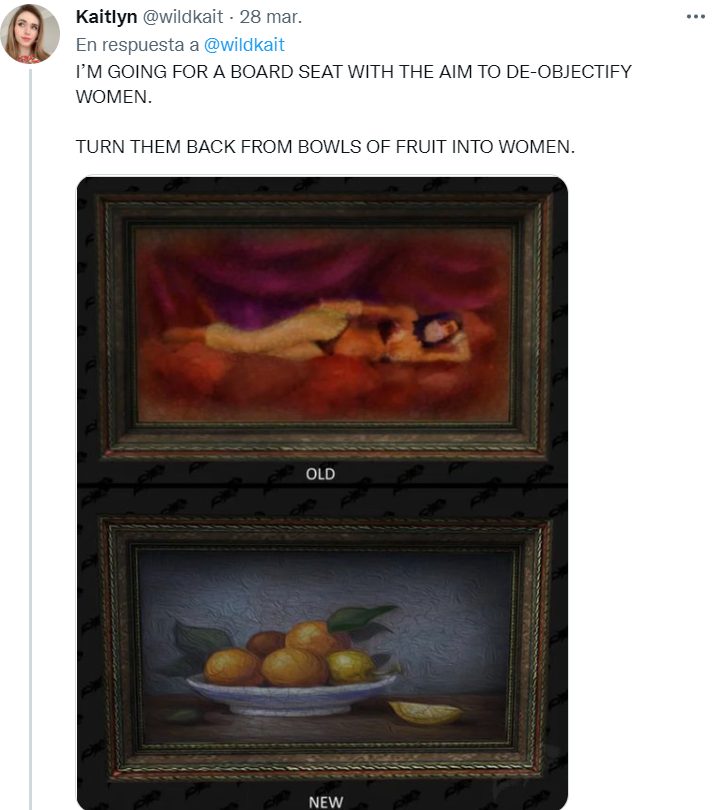Click the 'NEW' caption in the image
Viewport: 723px width, 810px height.
pos(326,802)
